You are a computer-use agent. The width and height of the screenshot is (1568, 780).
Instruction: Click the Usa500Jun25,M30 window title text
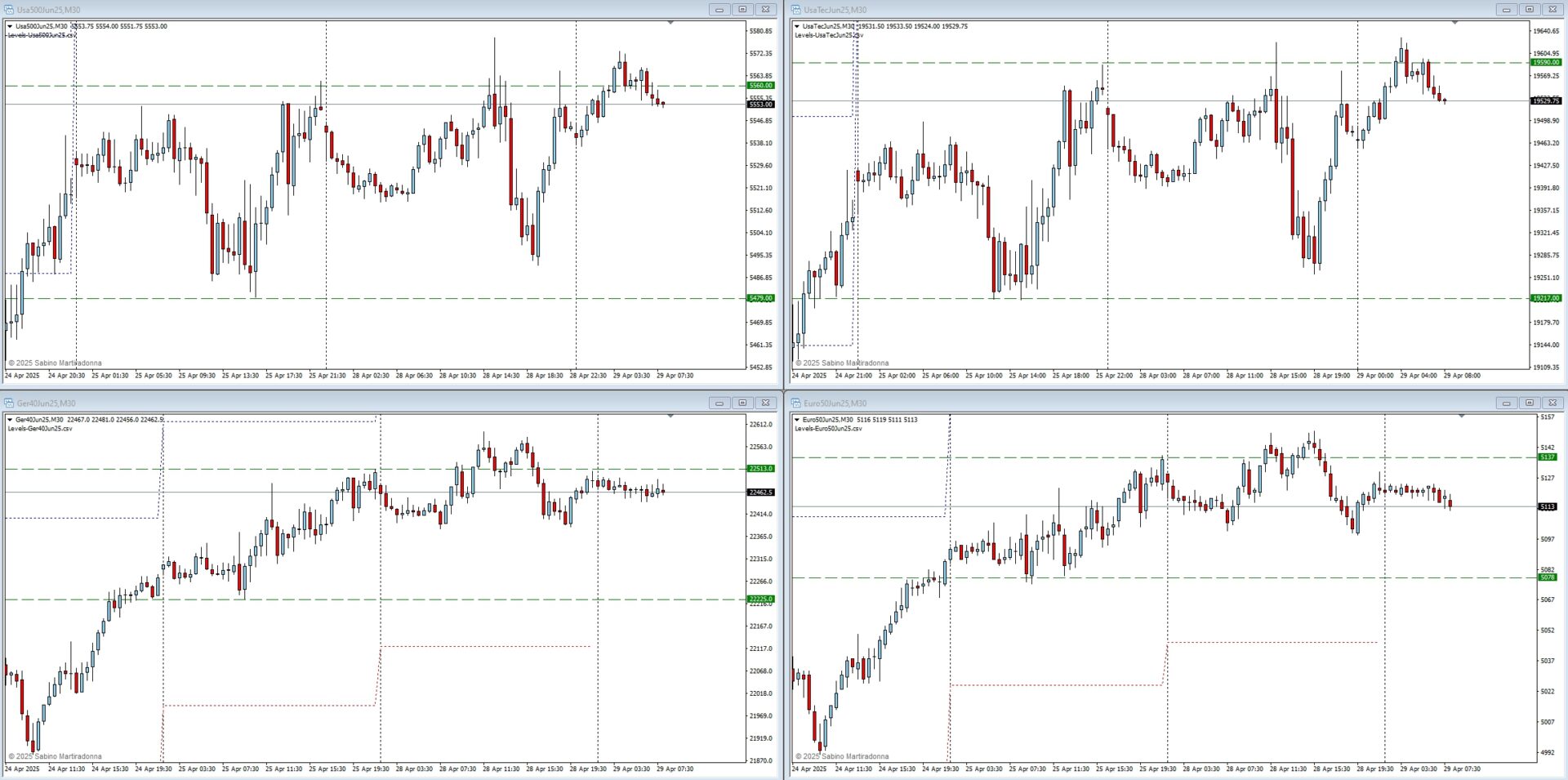click(48, 10)
